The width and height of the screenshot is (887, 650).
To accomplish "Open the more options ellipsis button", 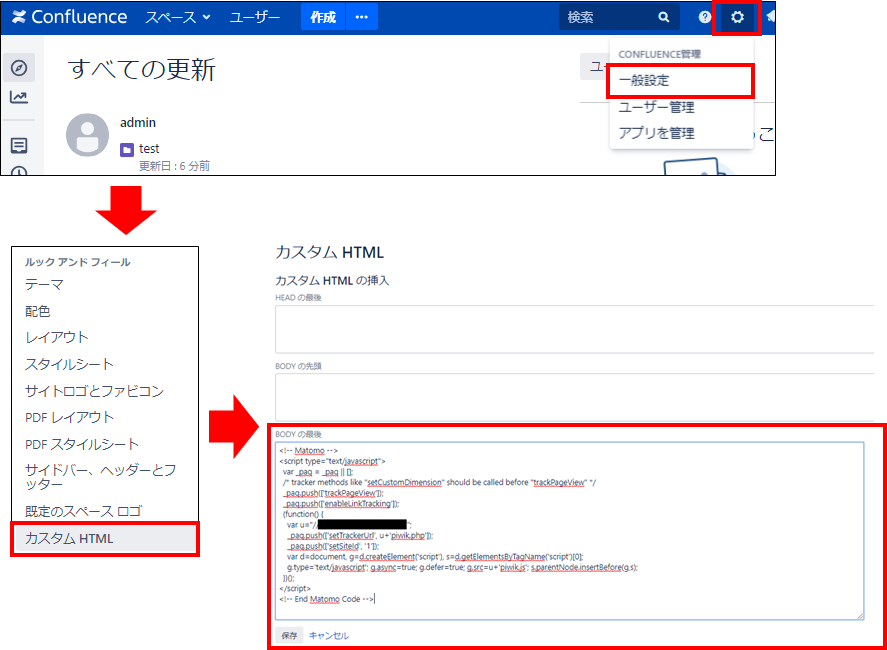I will (362, 17).
